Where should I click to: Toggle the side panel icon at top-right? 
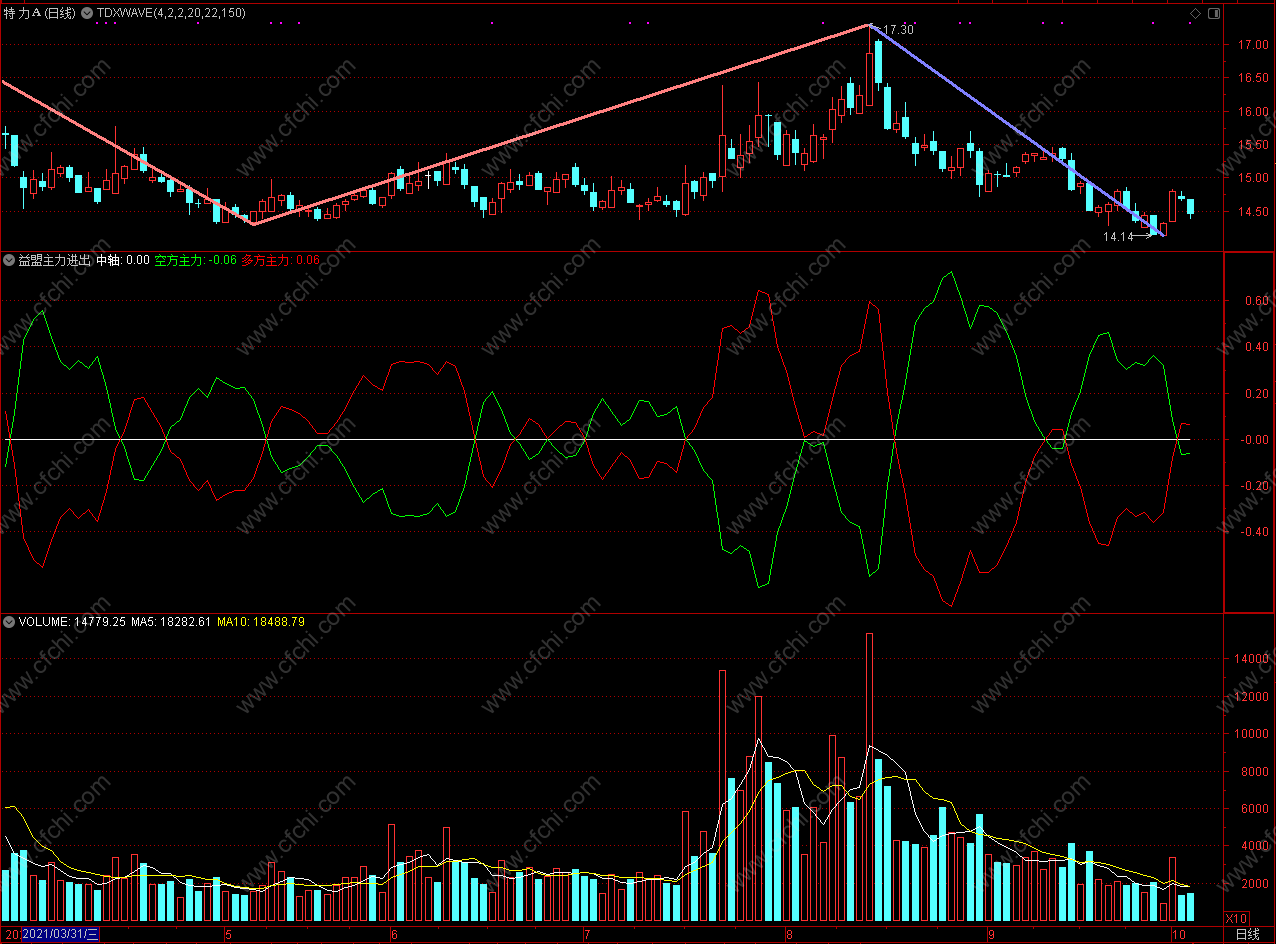tap(1214, 13)
